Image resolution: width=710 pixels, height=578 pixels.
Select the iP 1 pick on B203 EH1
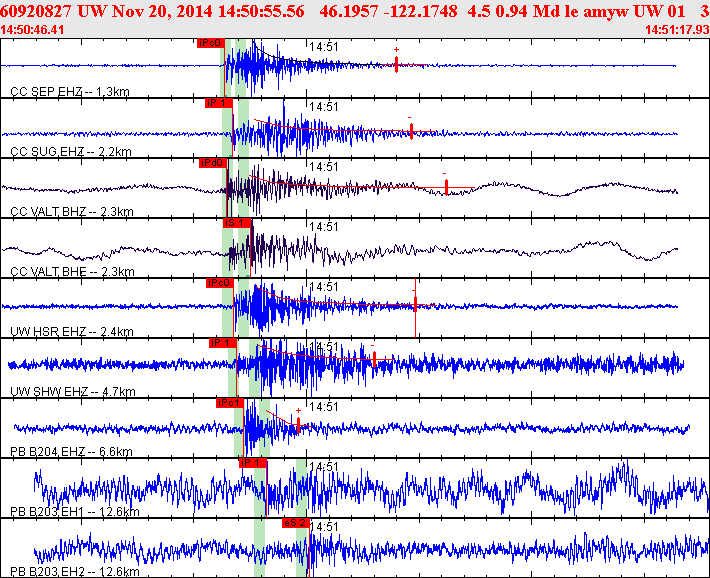click(x=253, y=463)
